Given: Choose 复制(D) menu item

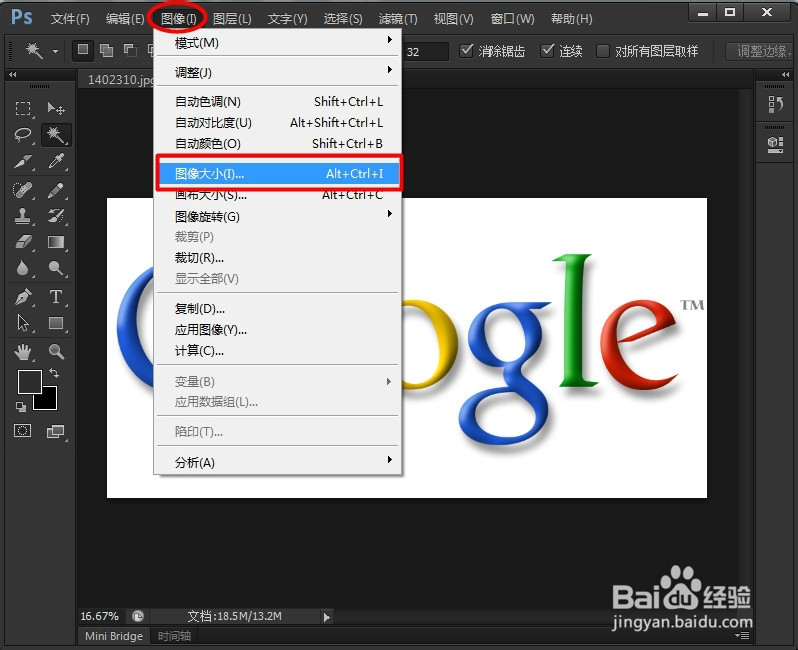Looking at the screenshot, I should (x=278, y=308).
